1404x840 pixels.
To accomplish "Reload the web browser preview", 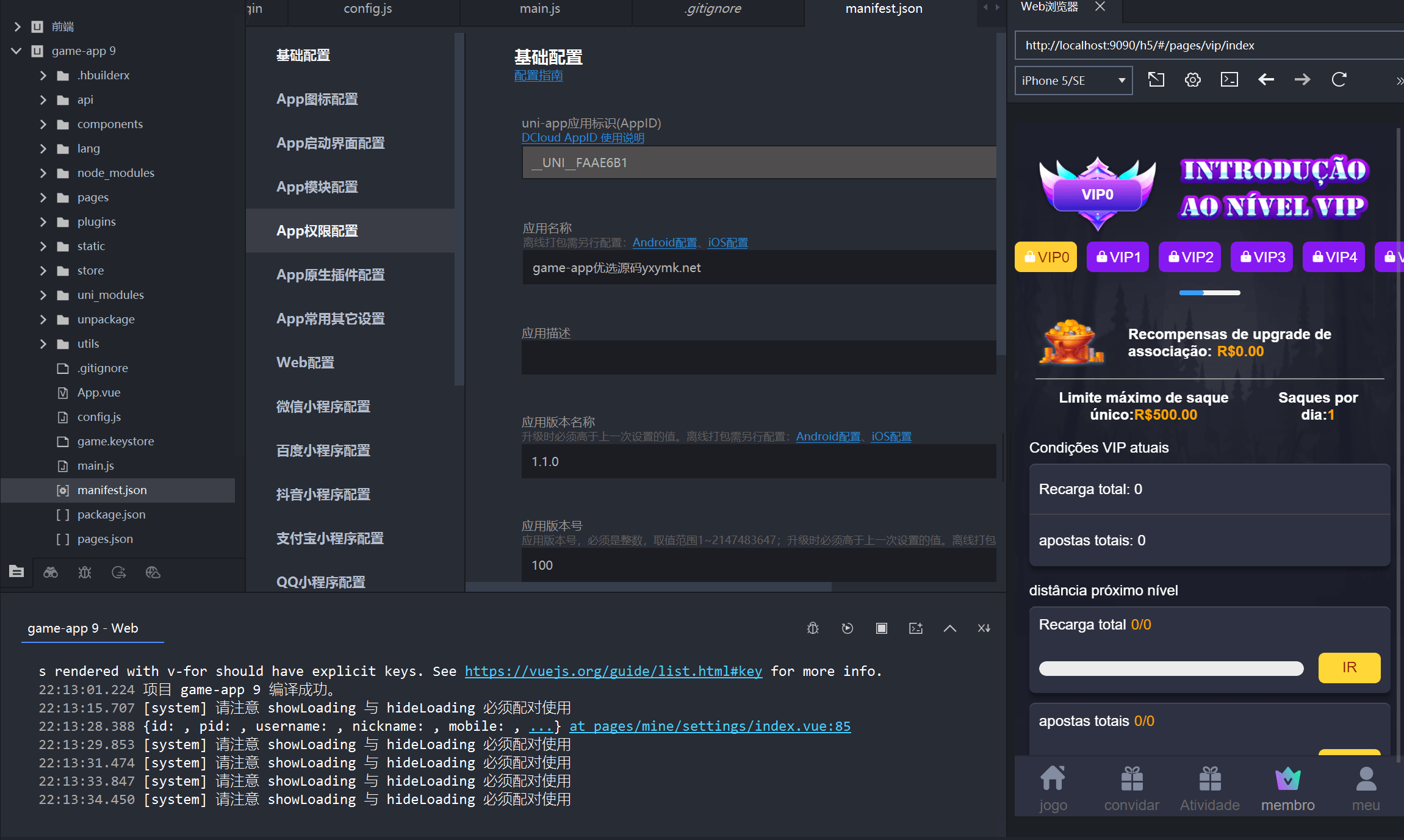I will coord(1339,80).
